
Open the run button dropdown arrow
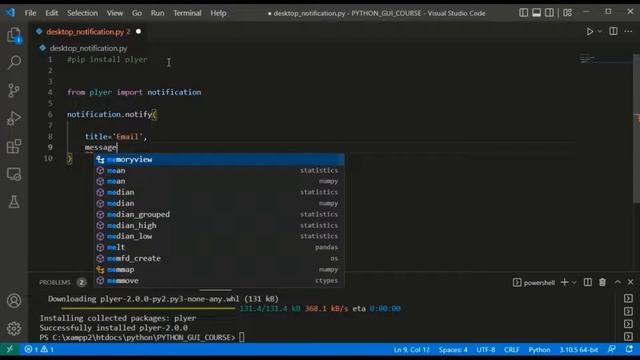coord(600,31)
